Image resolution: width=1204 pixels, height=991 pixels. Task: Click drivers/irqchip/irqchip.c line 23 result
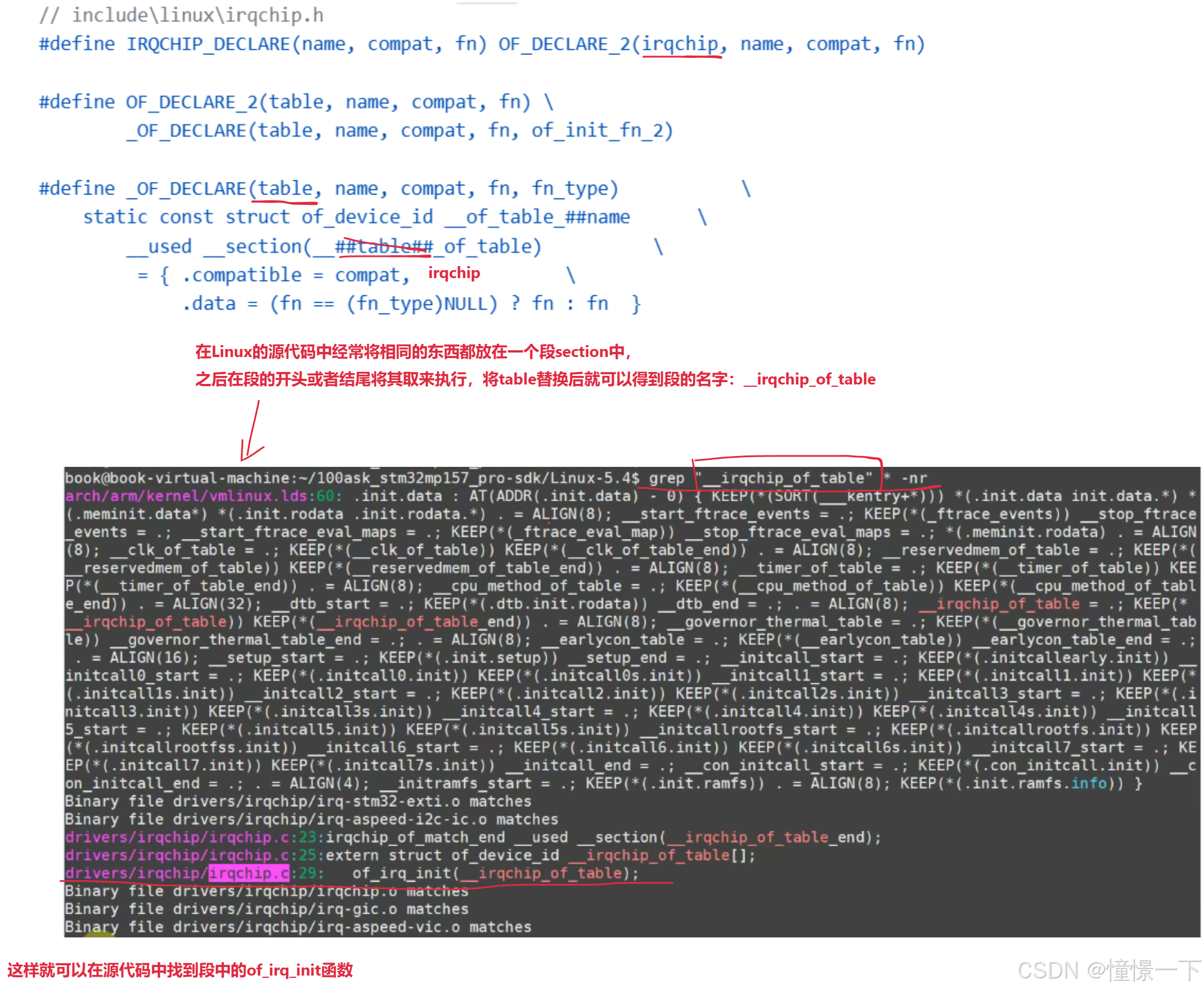click(473, 837)
